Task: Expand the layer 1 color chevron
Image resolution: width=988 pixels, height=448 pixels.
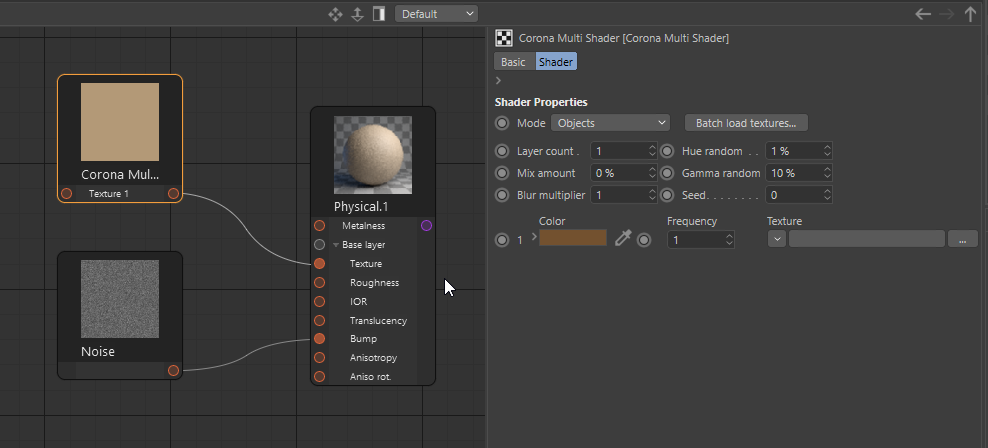Action: (x=534, y=237)
